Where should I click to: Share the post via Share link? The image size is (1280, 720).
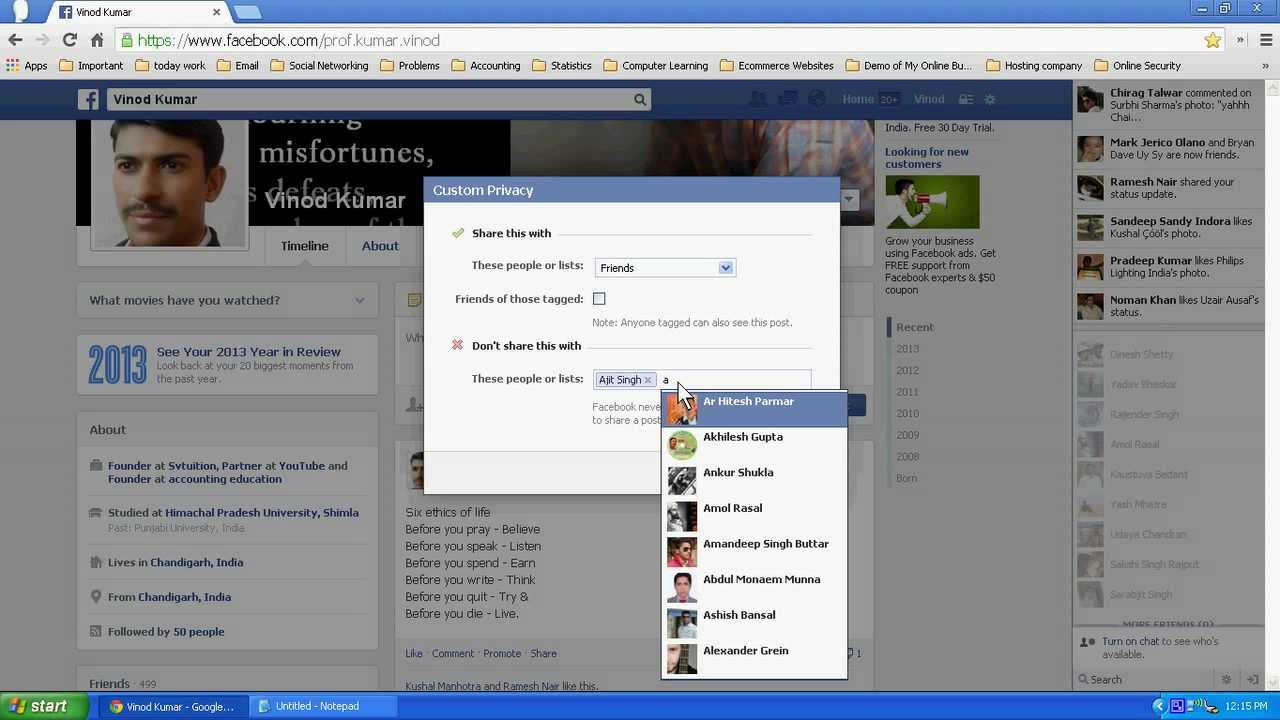click(543, 654)
